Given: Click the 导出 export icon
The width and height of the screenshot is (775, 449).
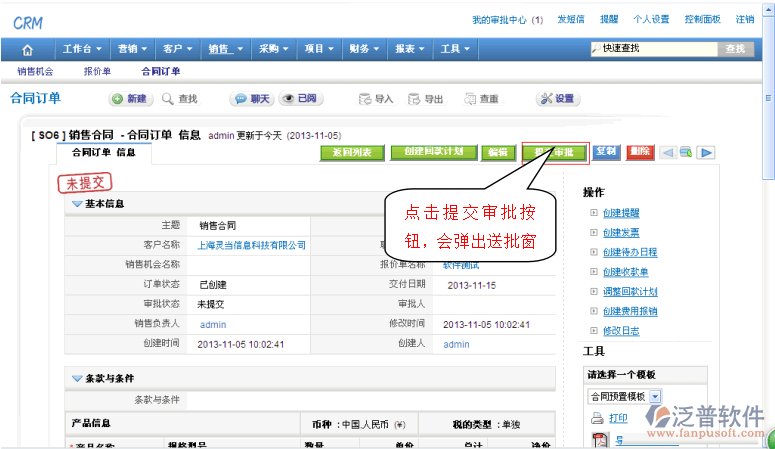Looking at the screenshot, I should pos(414,99).
